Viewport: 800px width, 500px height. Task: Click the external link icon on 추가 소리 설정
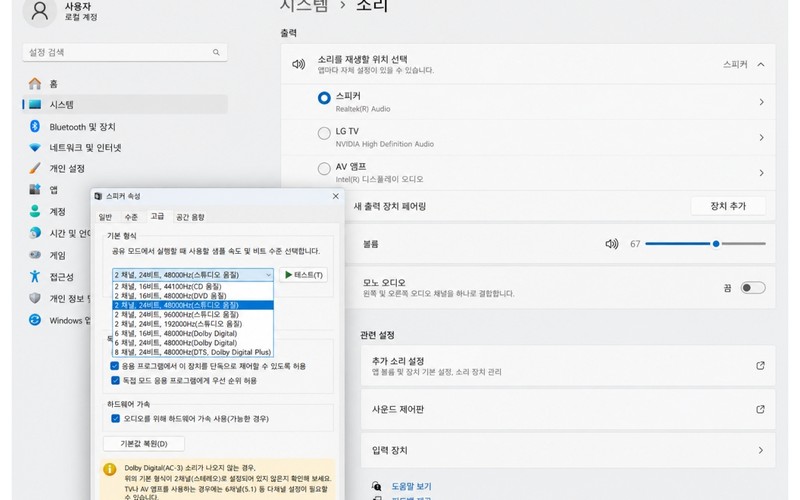(x=760, y=365)
